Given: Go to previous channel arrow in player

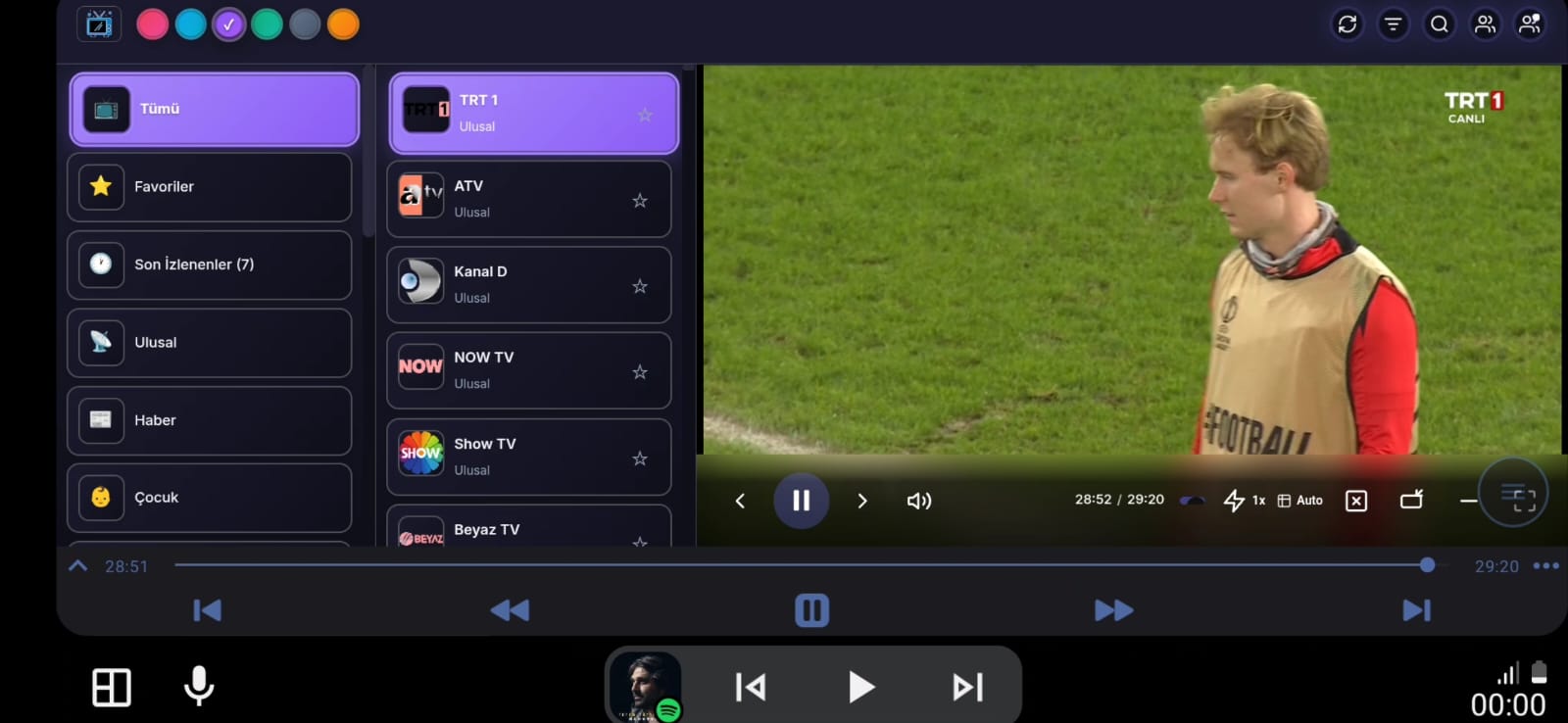Looking at the screenshot, I should [740, 501].
